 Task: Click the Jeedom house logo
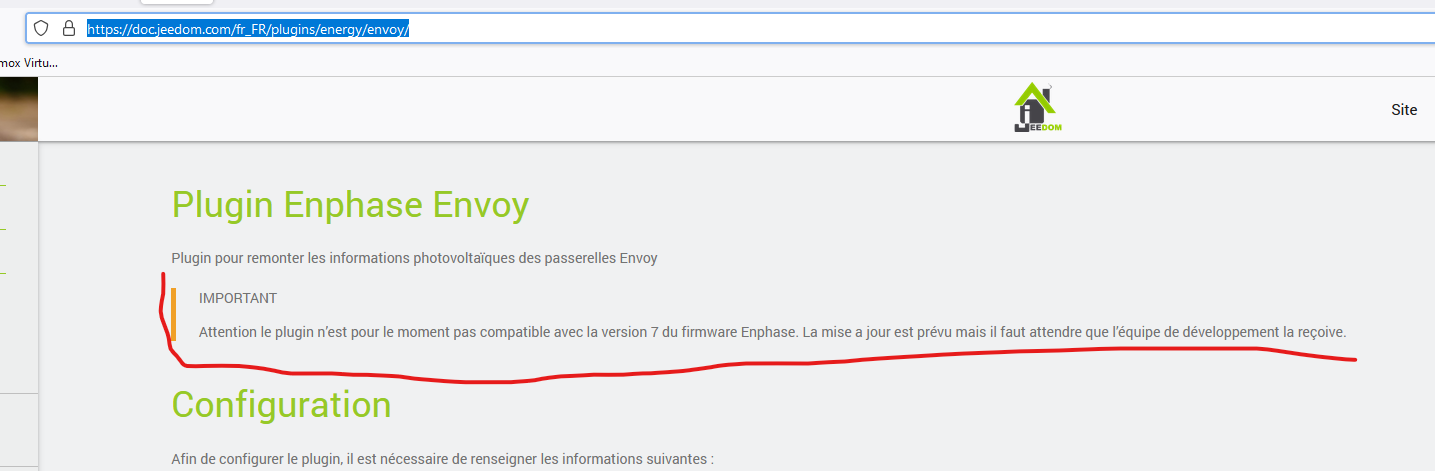click(1035, 108)
